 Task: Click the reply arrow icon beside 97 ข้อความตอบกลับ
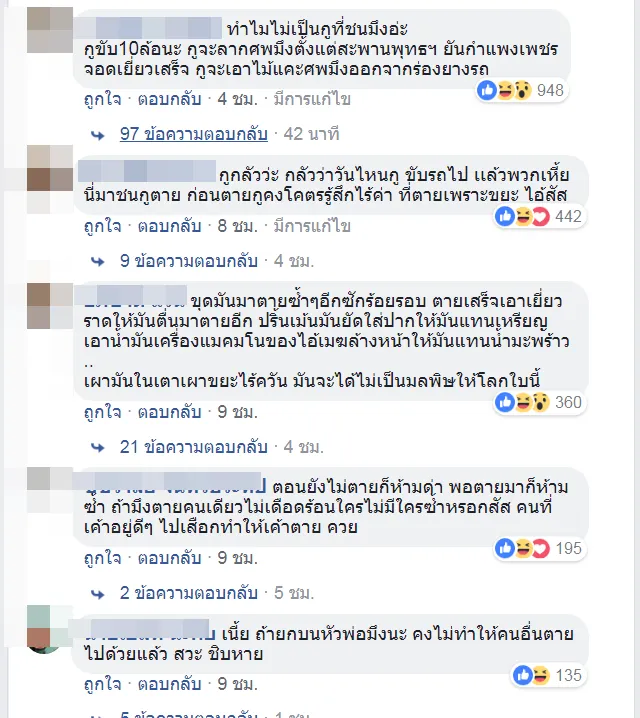[98, 135]
